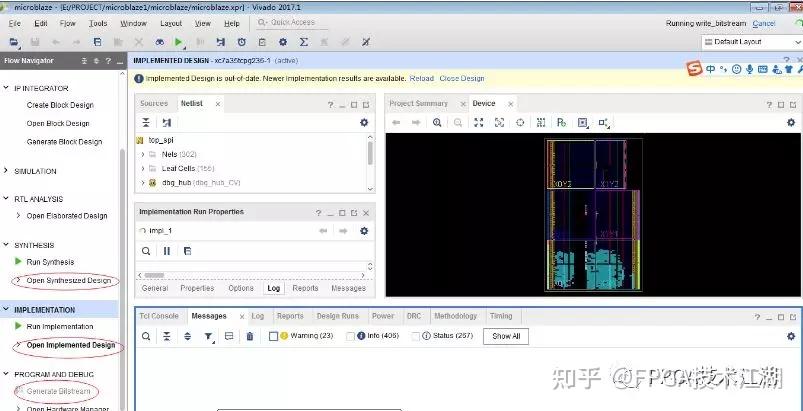Open the Settings gear in main toolbar

coord(283,42)
